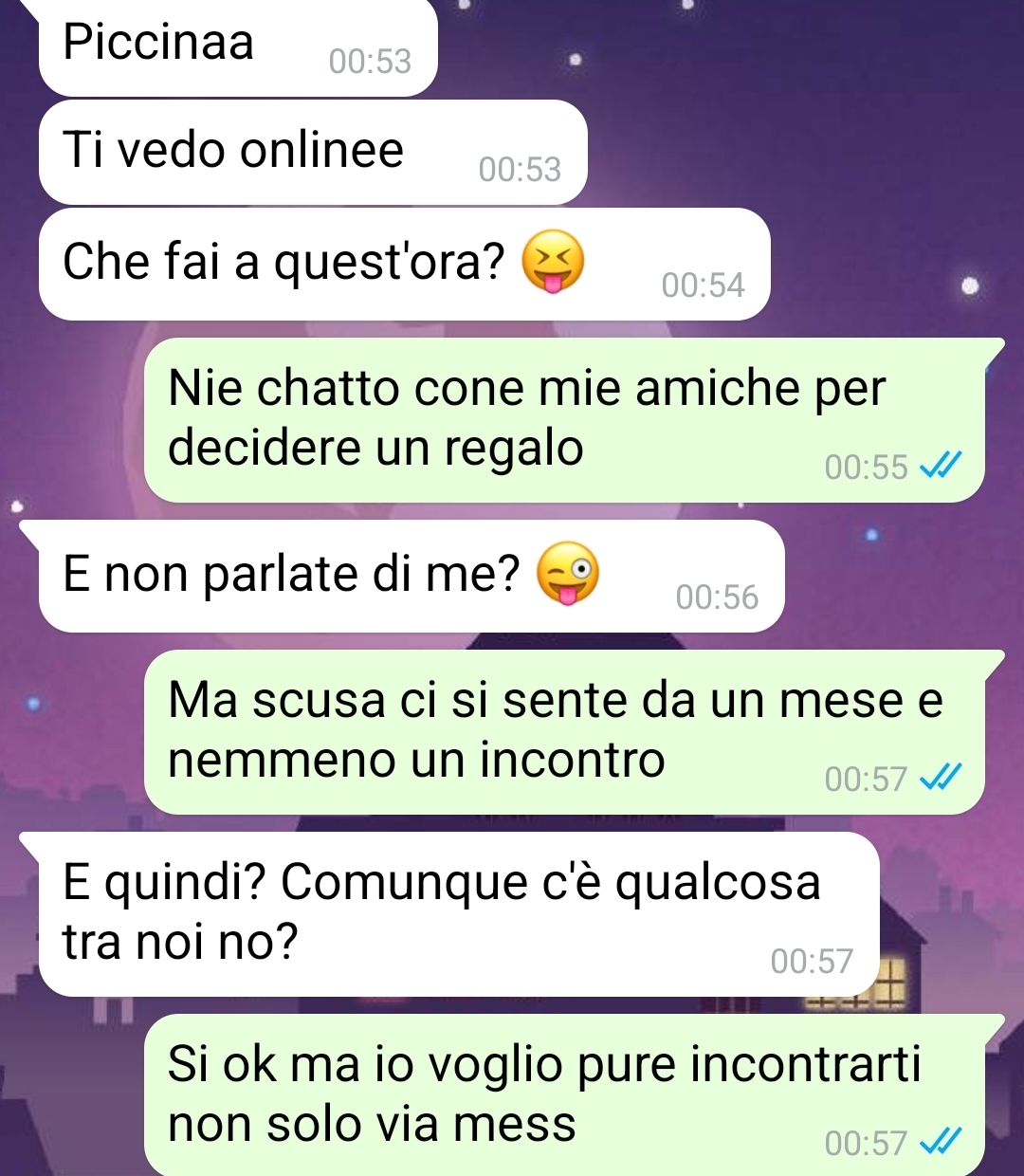Tap the 00:53 timestamp on 'Ti vedo onlinee'
This screenshot has height=1176, width=1024.
pyautogui.click(x=520, y=170)
